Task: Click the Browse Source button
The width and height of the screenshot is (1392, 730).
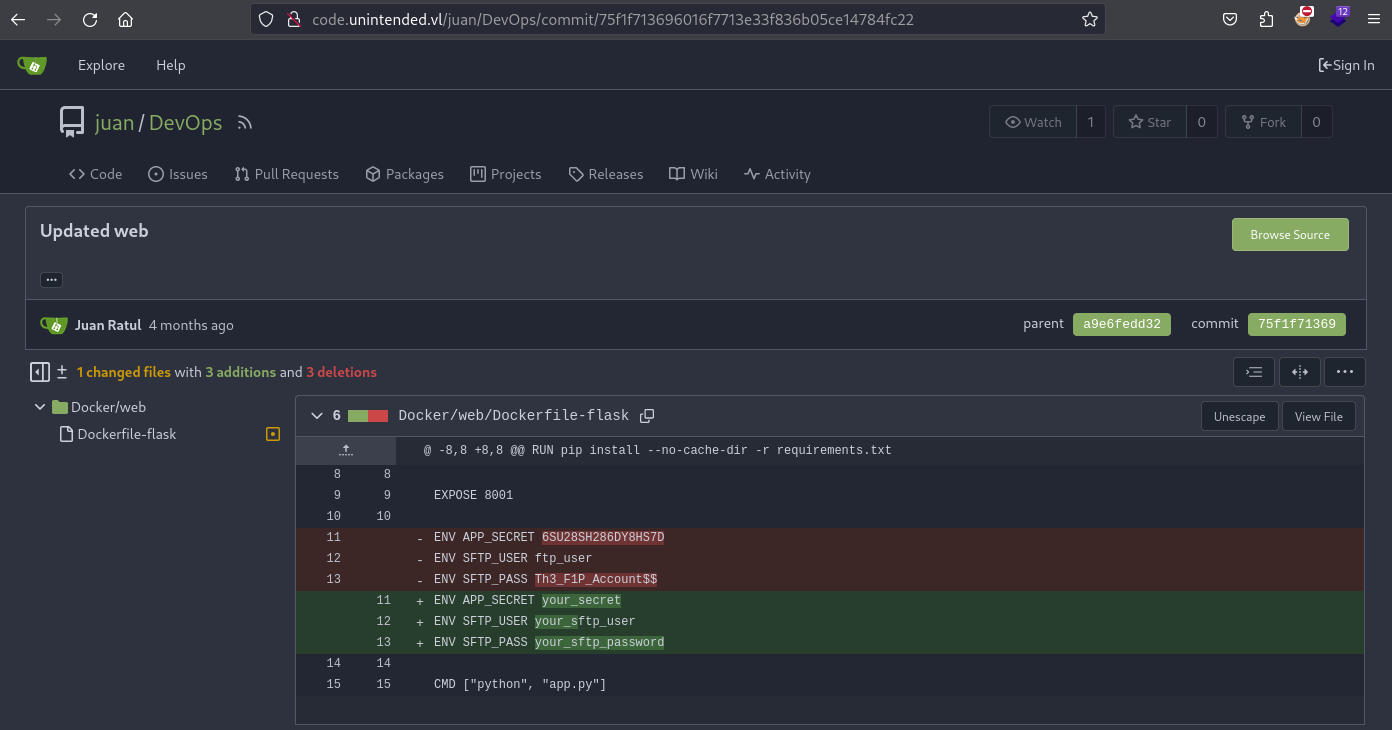Action: coord(1290,235)
